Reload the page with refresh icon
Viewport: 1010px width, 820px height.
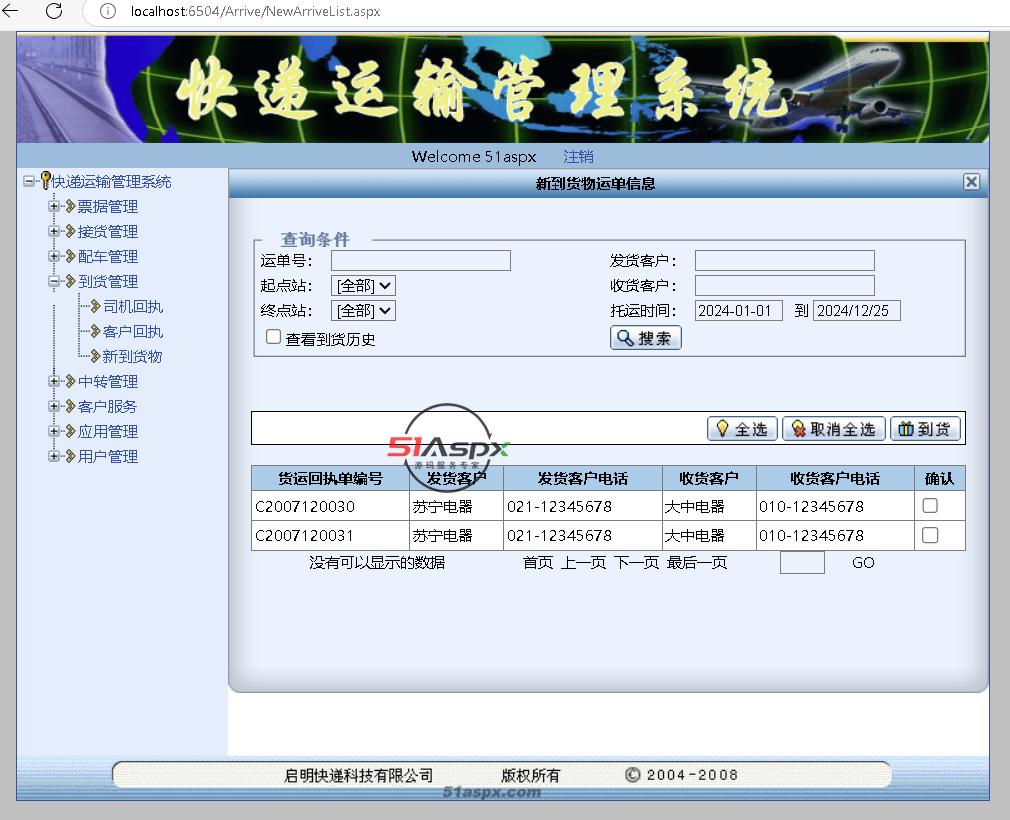click(x=54, y=11)
